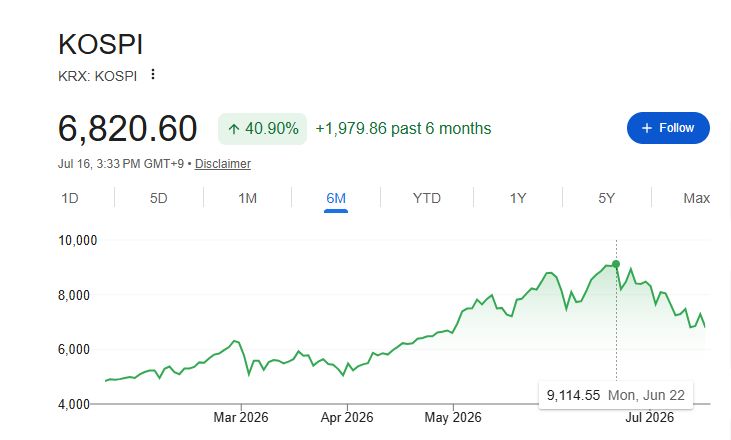Click the Apr 2026 axis label
The image size is (731, 440).
point(347,417)
